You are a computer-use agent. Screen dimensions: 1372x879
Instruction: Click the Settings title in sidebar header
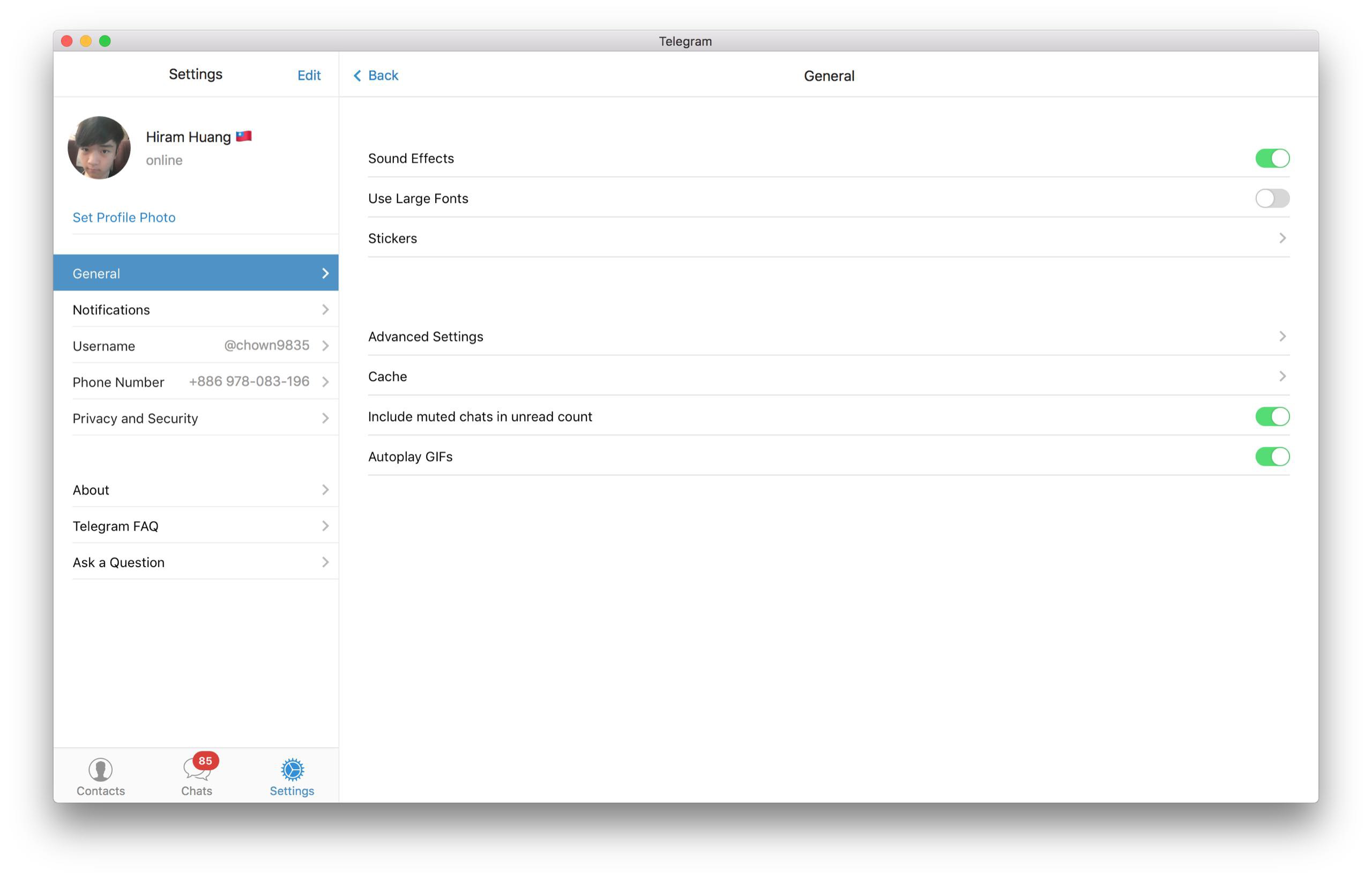pyautogui.click(x=196, y=74)
